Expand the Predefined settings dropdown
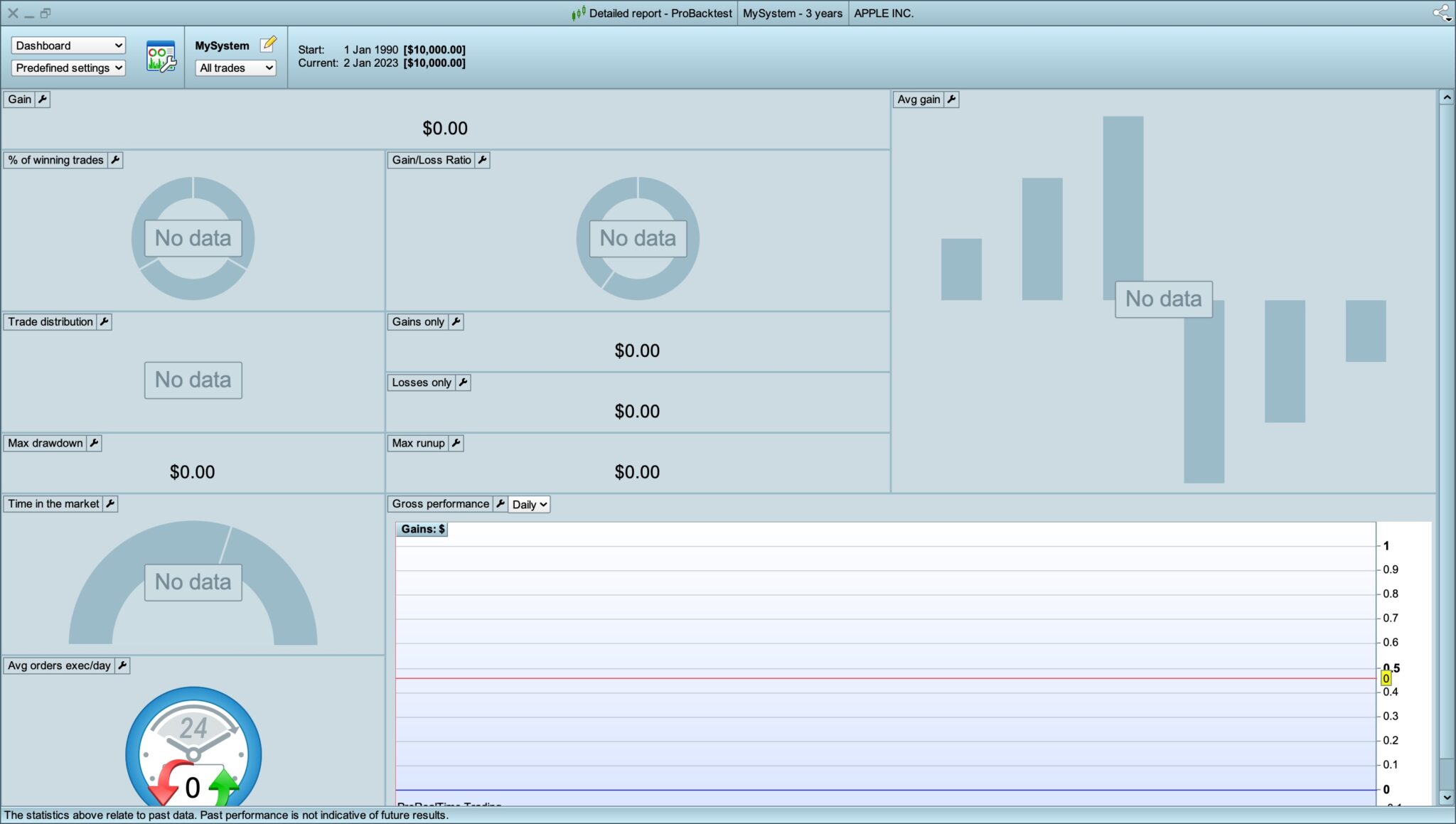Screen dimensions: 1456x824 (68, 68)
